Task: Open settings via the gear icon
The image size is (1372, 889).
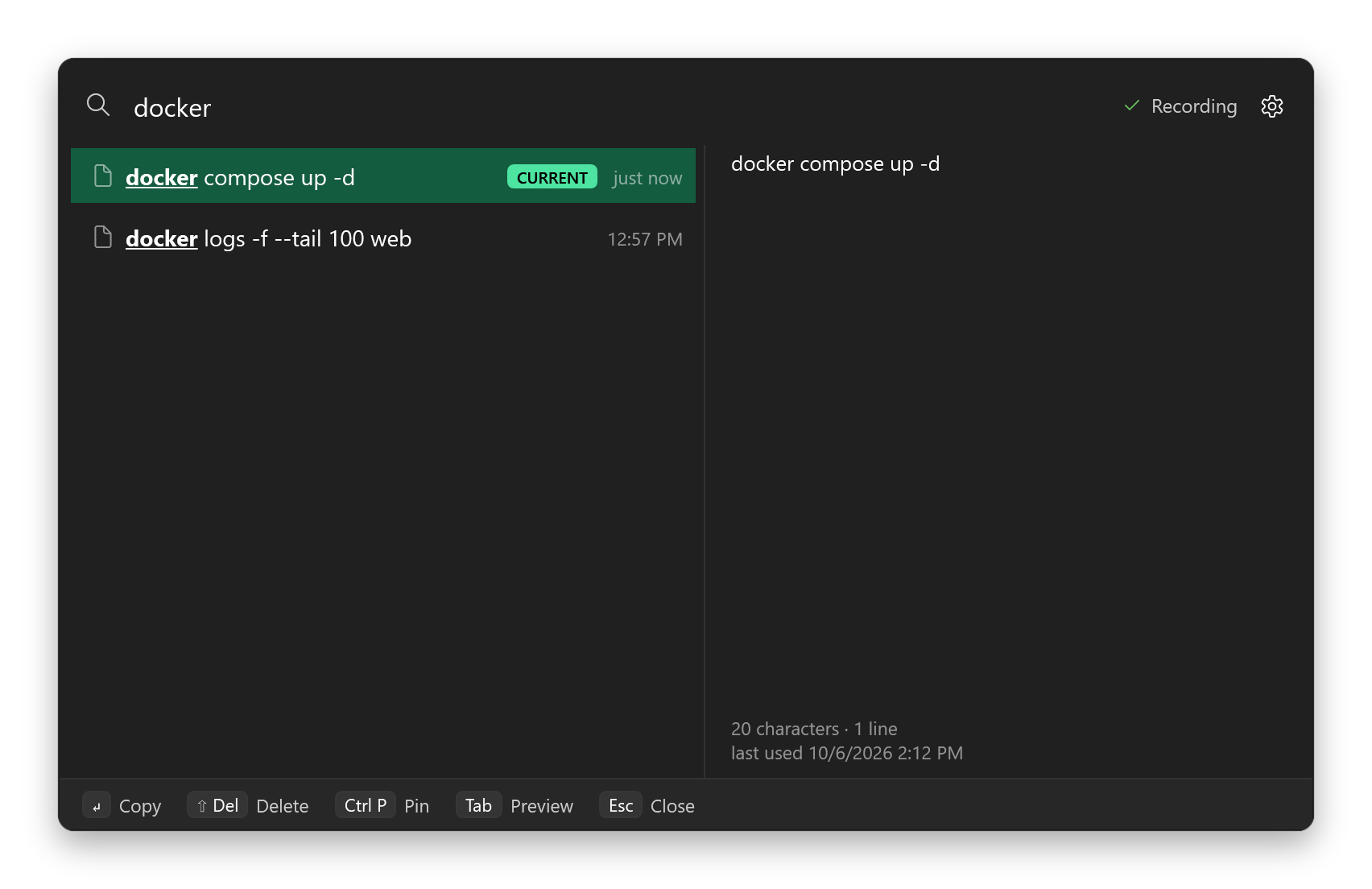Action: (1272, 106)
